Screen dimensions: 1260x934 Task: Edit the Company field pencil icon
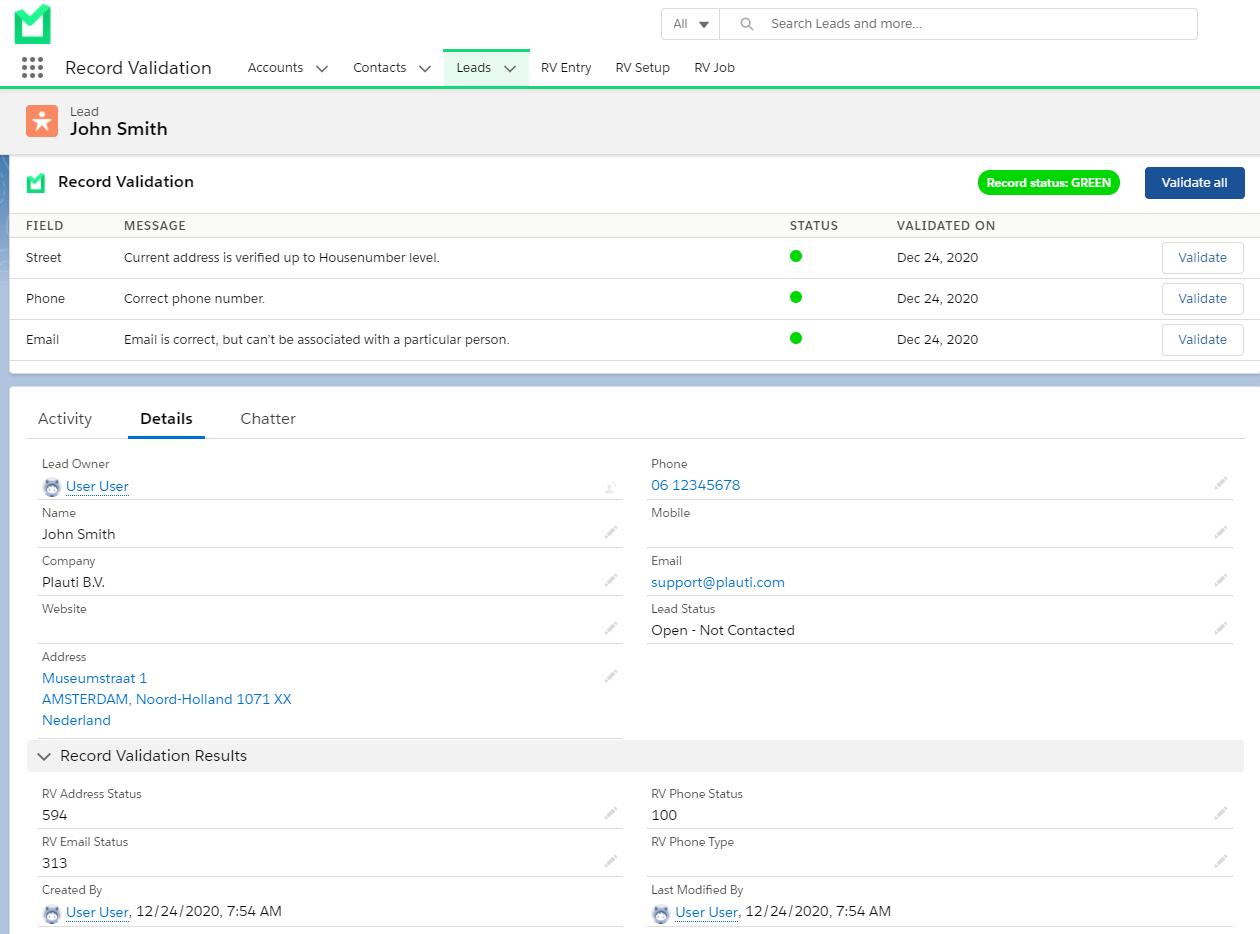click(x=611, y=580)
